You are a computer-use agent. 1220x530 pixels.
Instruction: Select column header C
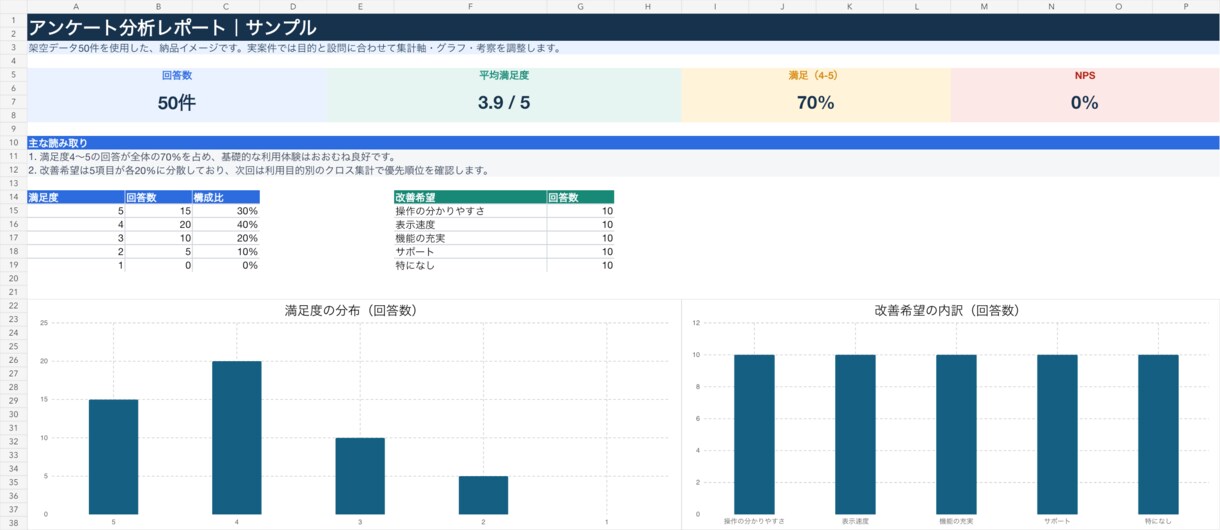(x=226, y=7)
